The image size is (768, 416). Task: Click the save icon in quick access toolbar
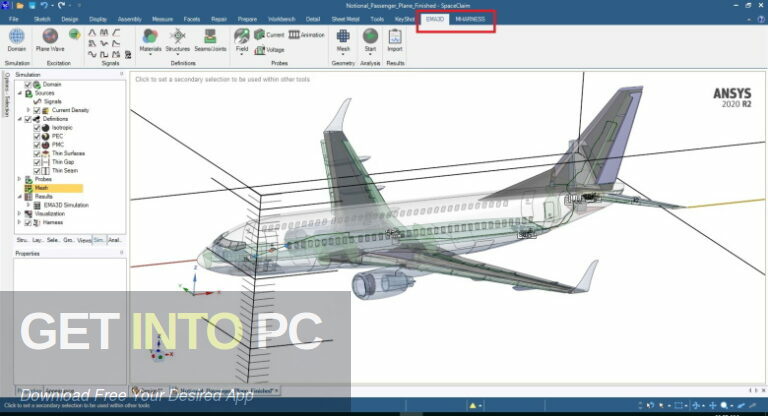(32, 5)
